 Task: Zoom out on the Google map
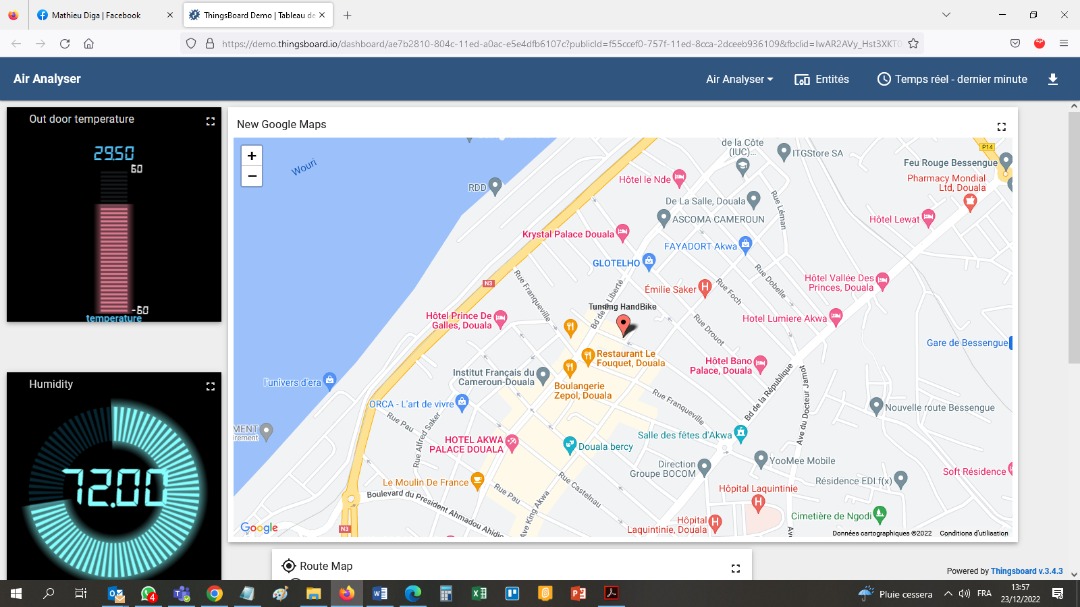pos(251,176)
